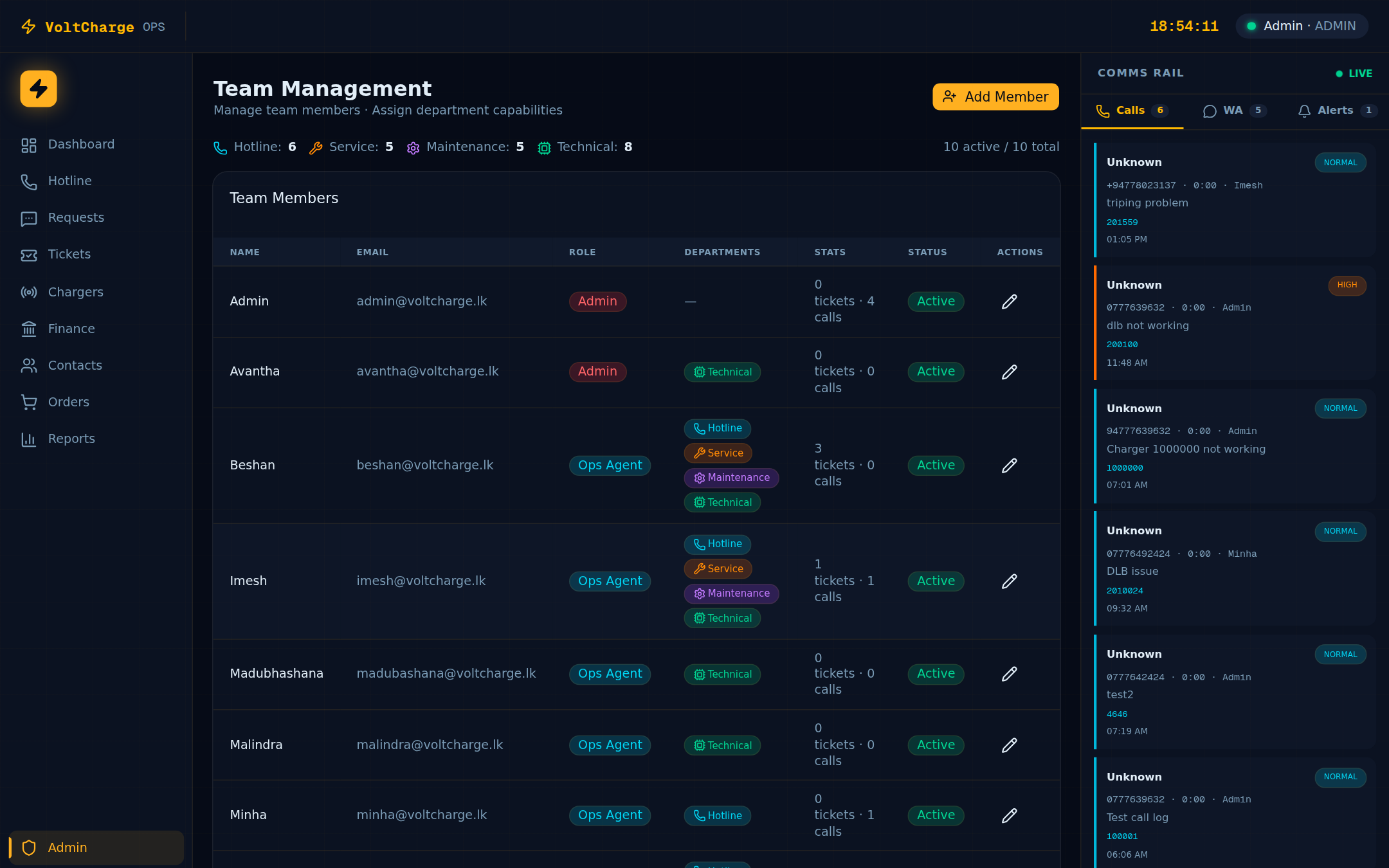Edit the Avantha team member row
1389x868 pixels.
click(1009, 372)
